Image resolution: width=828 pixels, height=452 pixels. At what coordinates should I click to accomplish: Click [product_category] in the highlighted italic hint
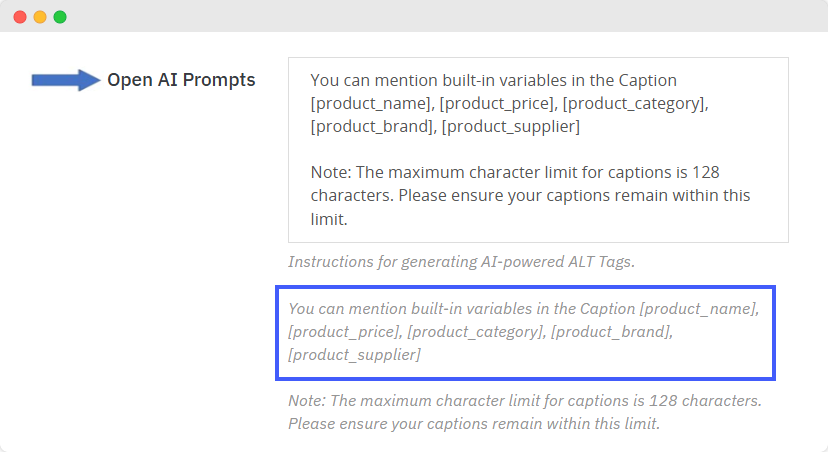tap(475, 332)
